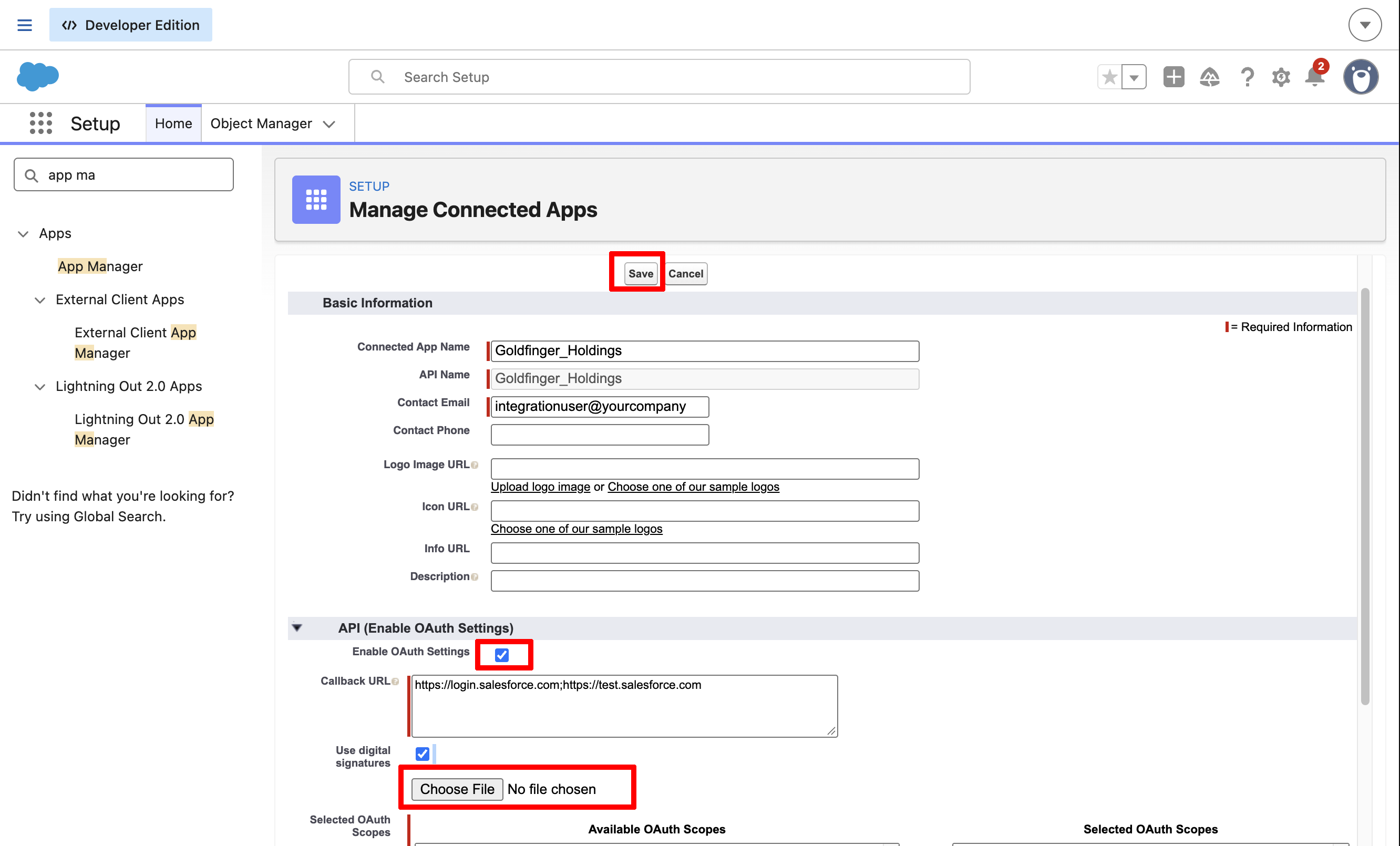The width and height of the screenshot is (1400, 846).
Task: Open the Global Actions plus icon
Action: point(1173,77)
